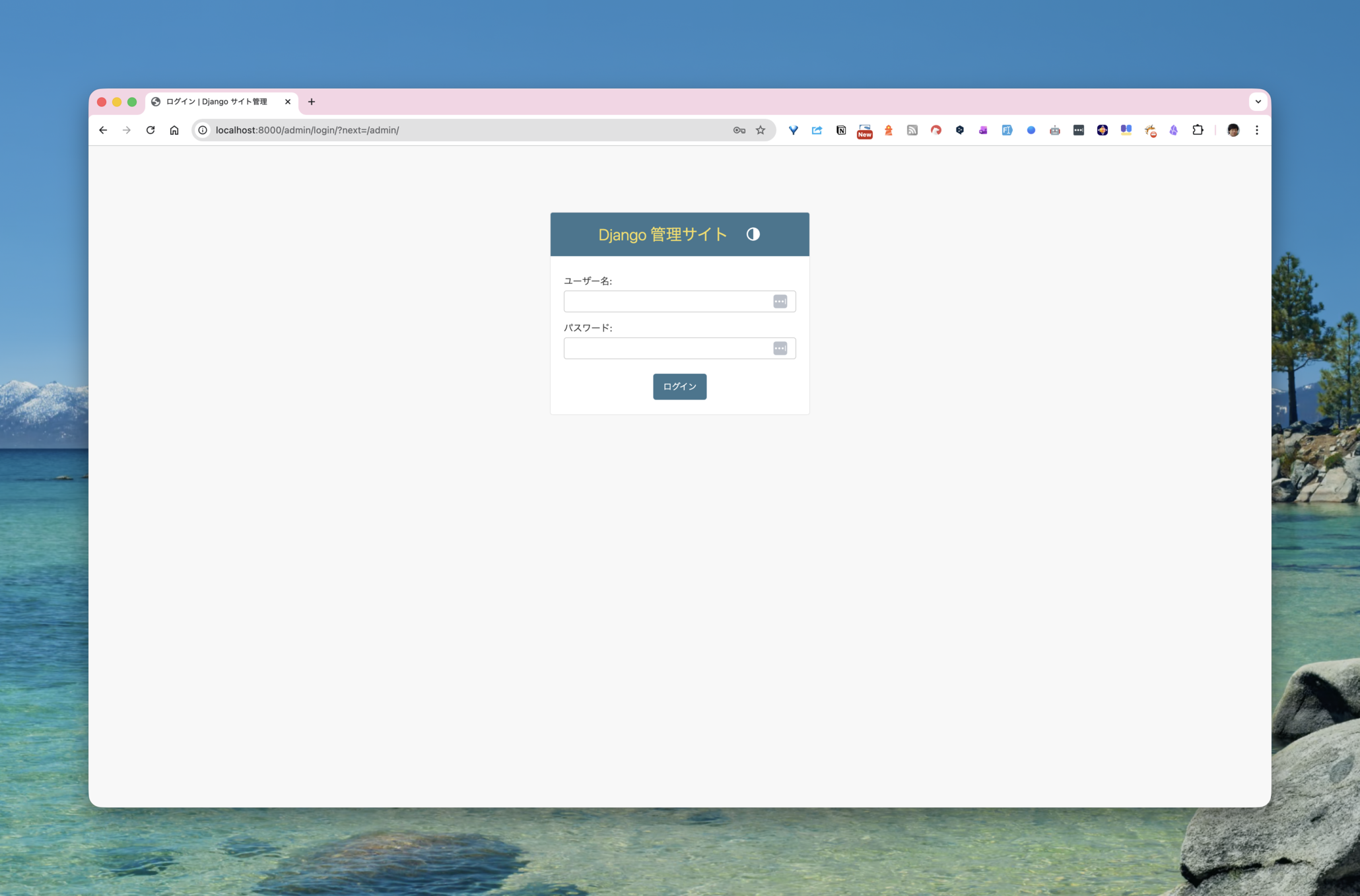Go forward with the browser forward arrow
This screenshot has width=1360, height=896.
coord(127,130)
